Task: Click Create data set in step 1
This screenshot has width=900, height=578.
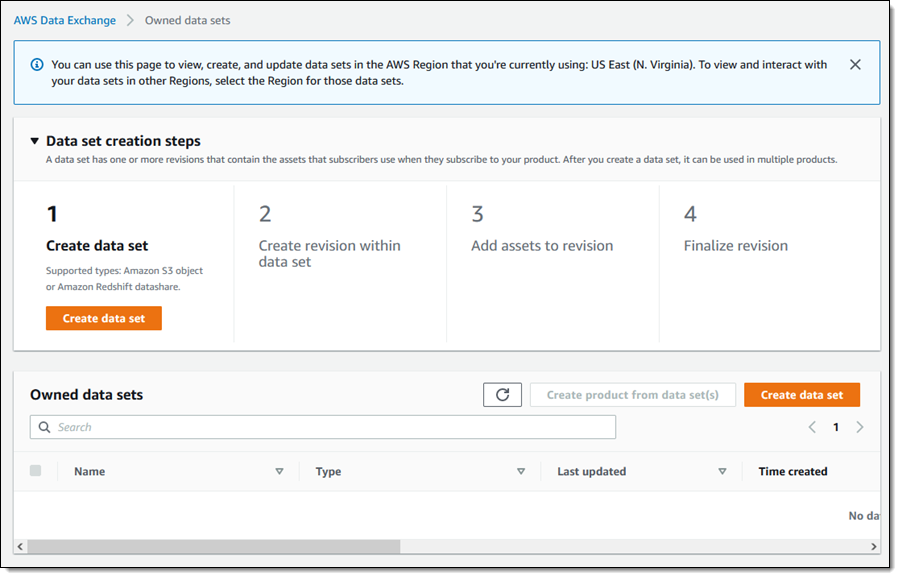Action: tap(104, 318)
